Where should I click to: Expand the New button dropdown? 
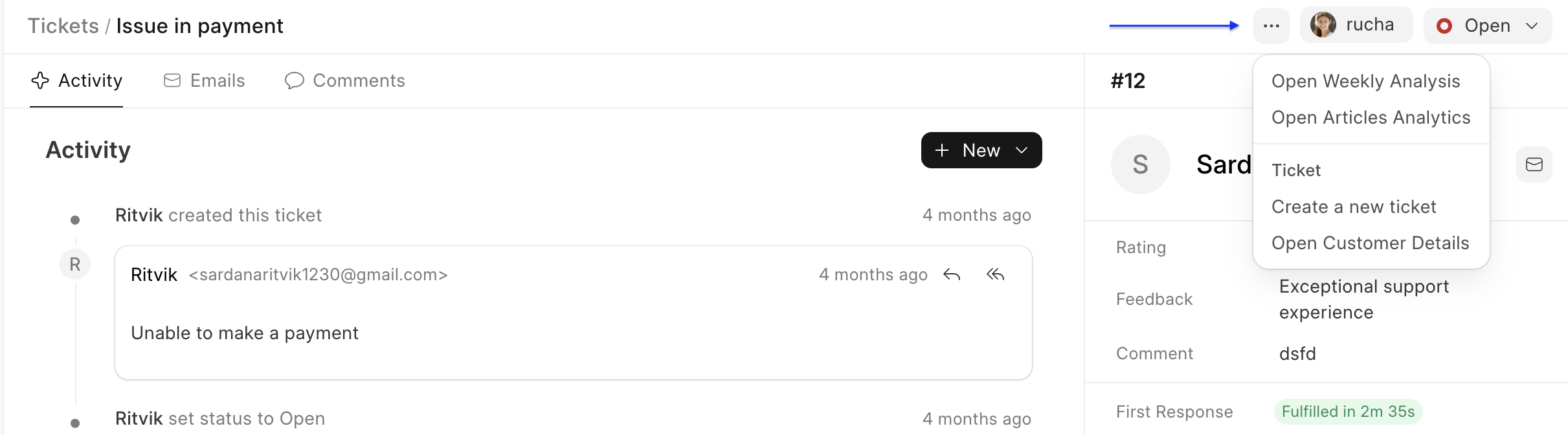[x=1022, y=150]
